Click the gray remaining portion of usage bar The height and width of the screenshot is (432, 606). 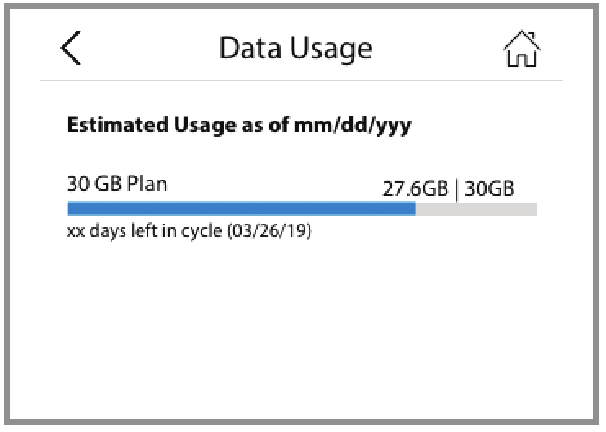(x=476, y=209)
